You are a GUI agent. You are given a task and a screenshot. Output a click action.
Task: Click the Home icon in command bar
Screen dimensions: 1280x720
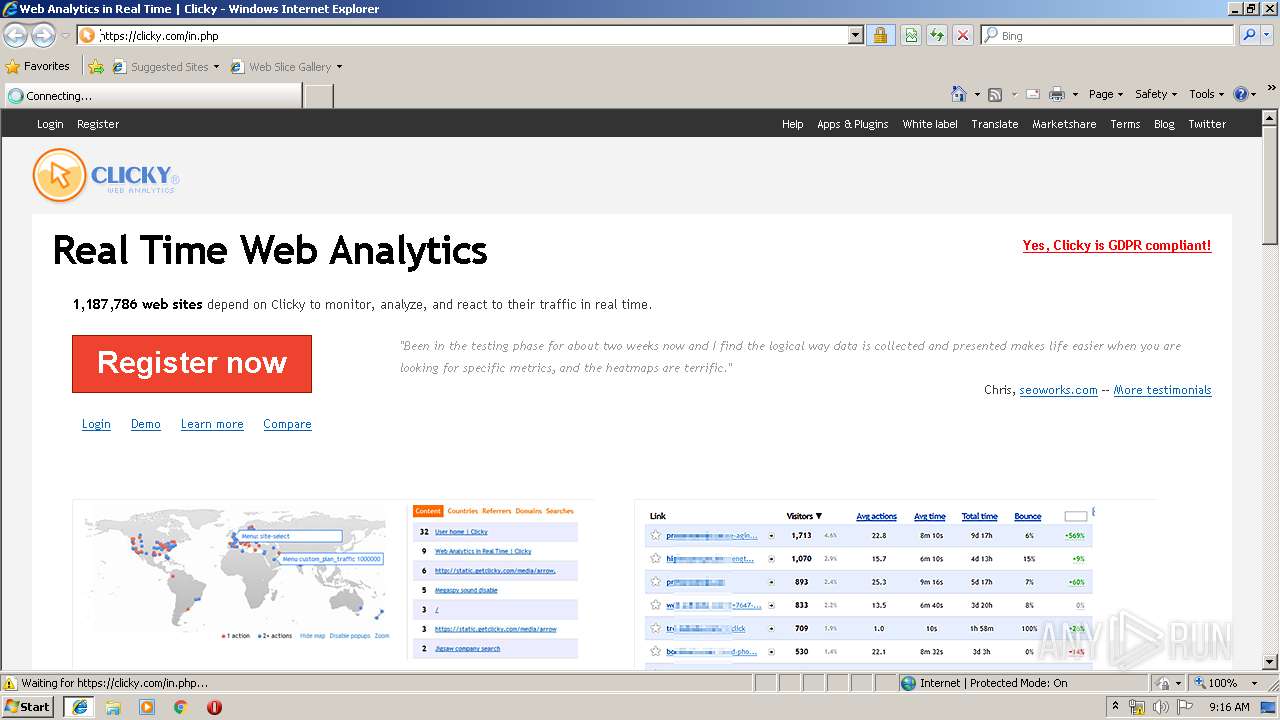click(x=958, y=94)
